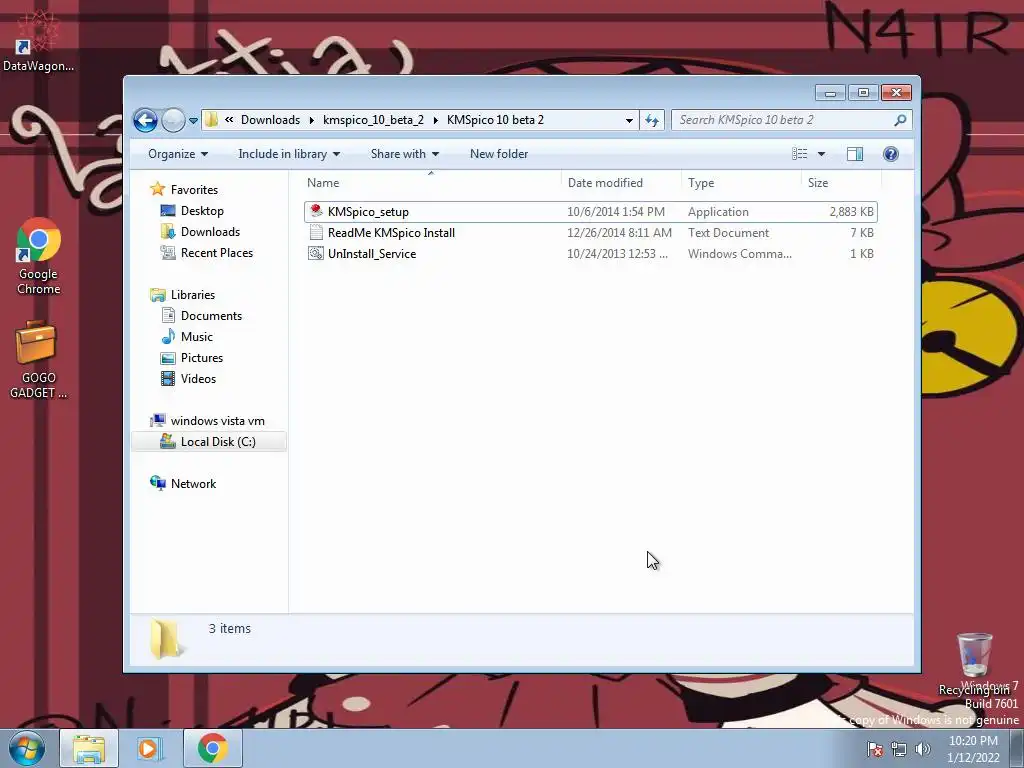The width and height of the screenshot is (1024, 768).
Task: Click the kmspico_10_beta_2 breadcrumb segment
Action: [374, 120]
